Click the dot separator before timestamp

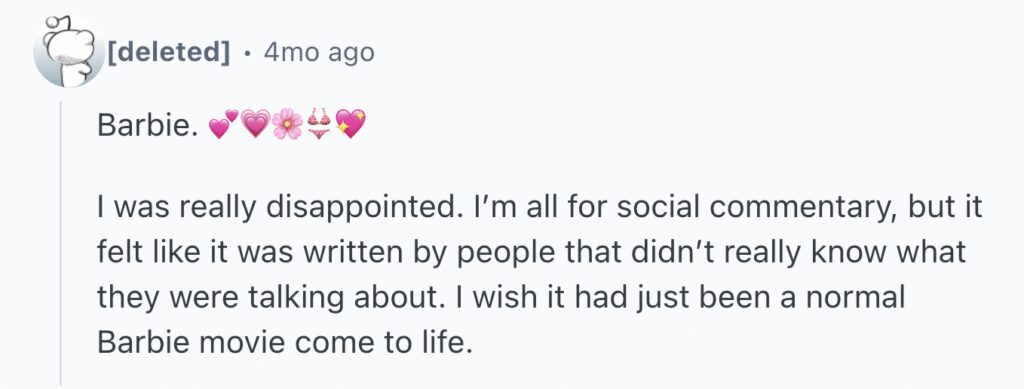[247, 53]
